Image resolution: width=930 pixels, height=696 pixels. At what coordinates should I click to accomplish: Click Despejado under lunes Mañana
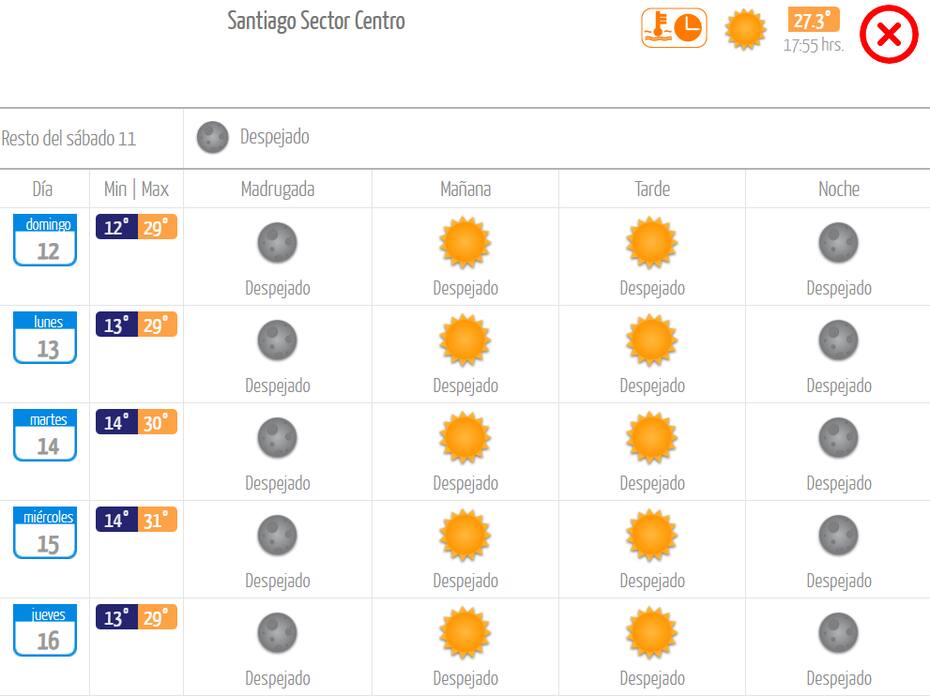[466, 386]
